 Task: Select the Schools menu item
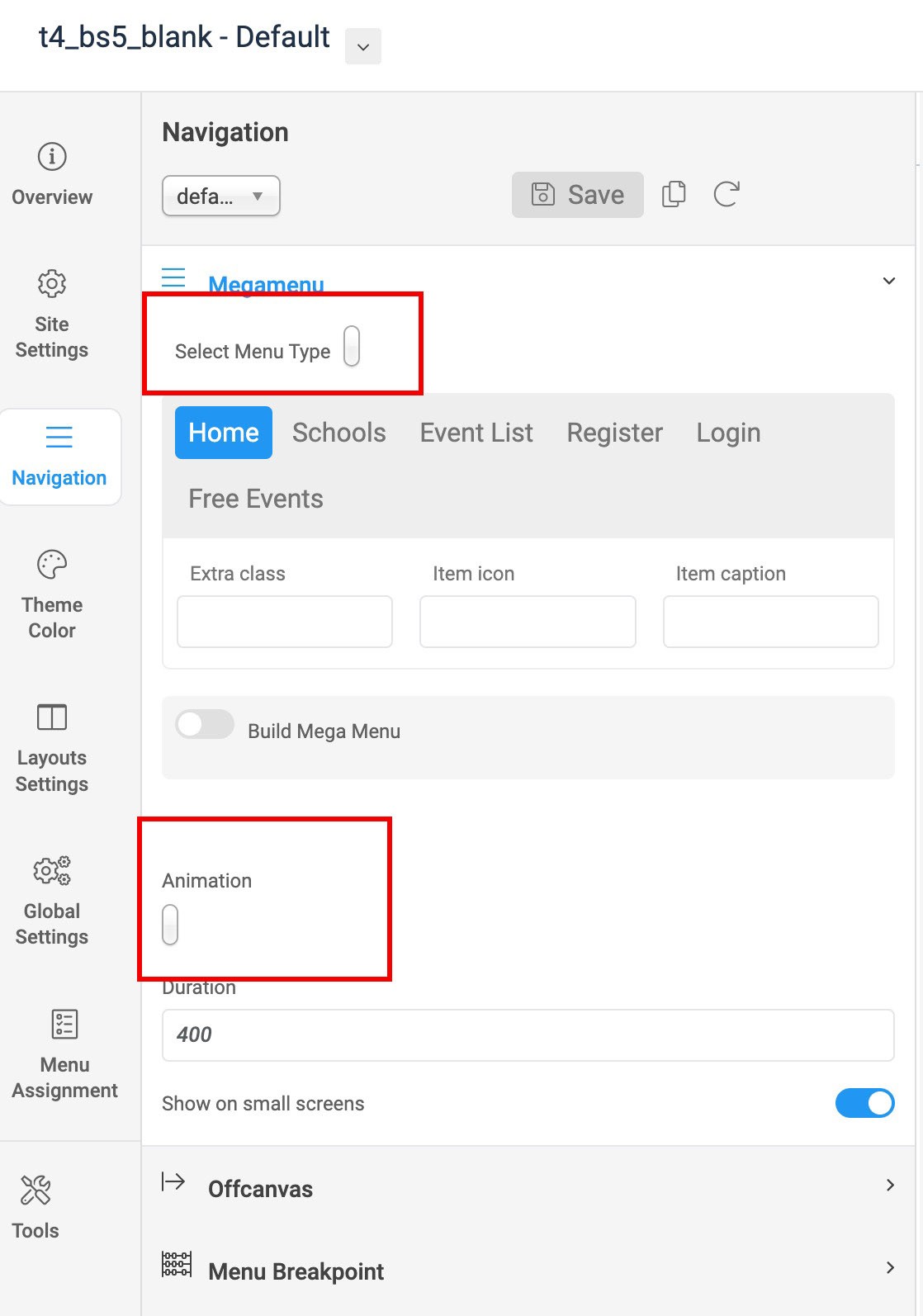[339, 433]
